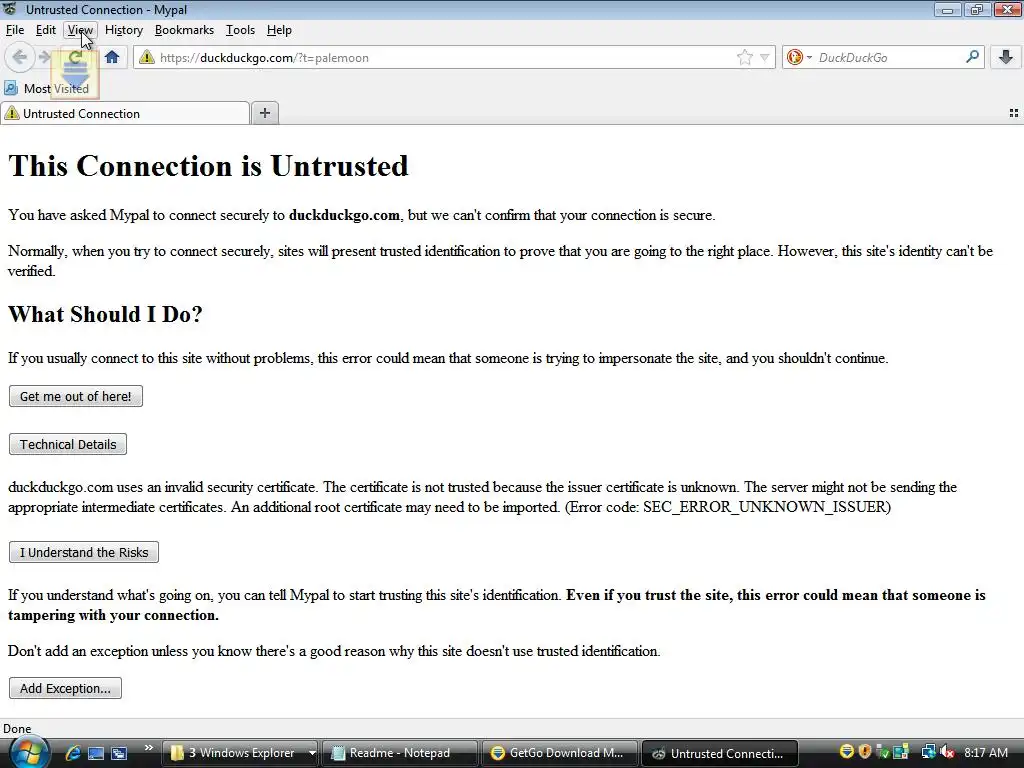Open the Tools menu
1024x768 pixels.
pyautogui.click(x=240, y=30)
